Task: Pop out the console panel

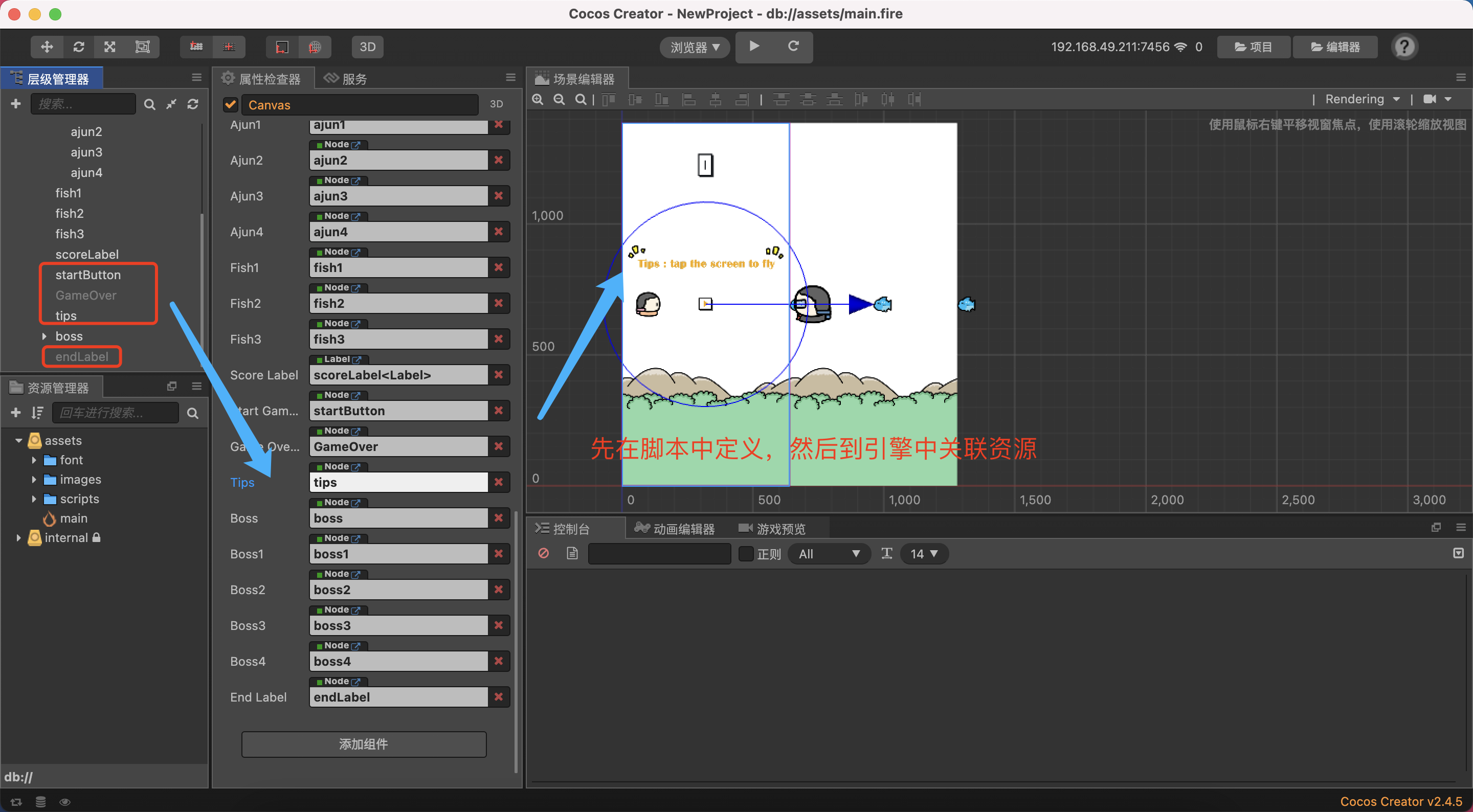Action: (x=1436, y=527)
